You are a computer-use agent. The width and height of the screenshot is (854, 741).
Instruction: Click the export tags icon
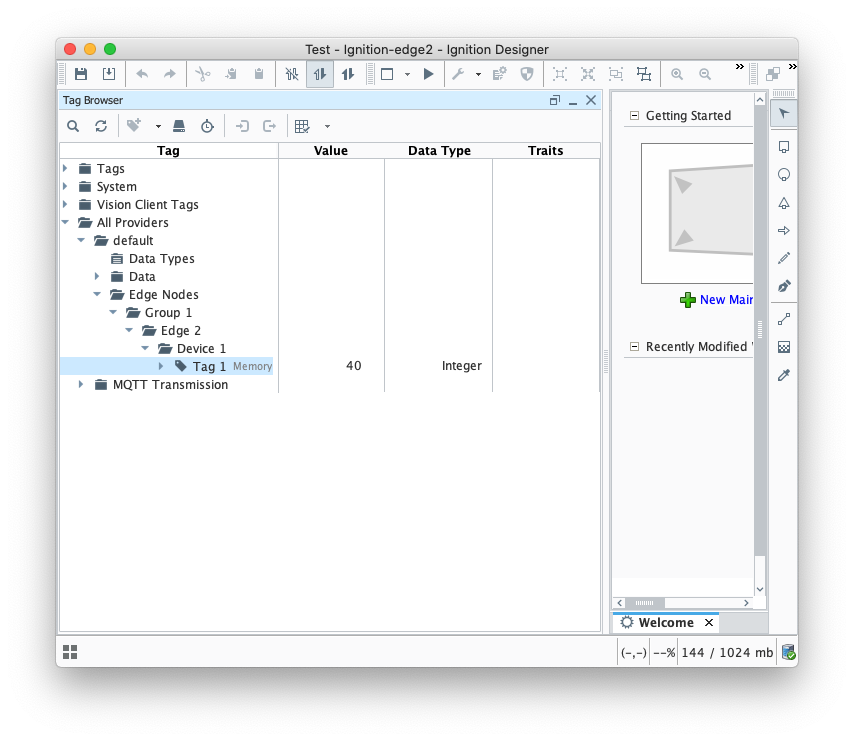270,126
